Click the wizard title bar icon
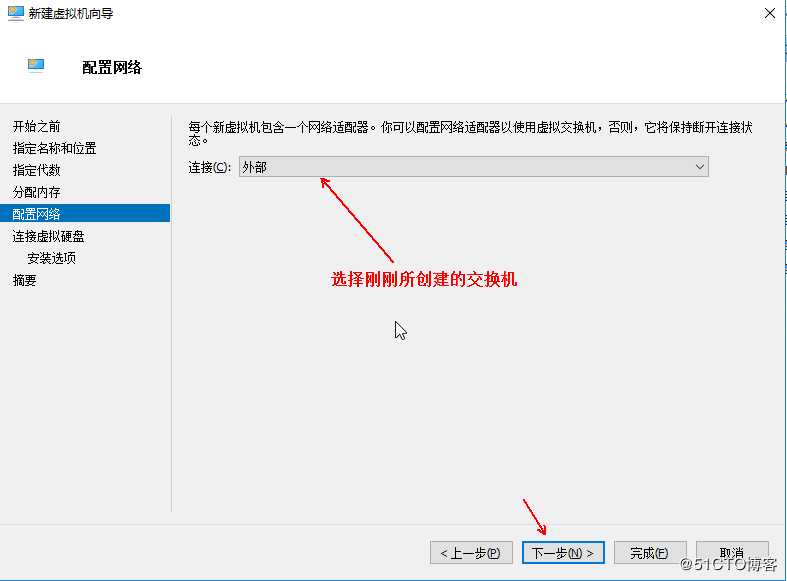 [x=16, y=13]
